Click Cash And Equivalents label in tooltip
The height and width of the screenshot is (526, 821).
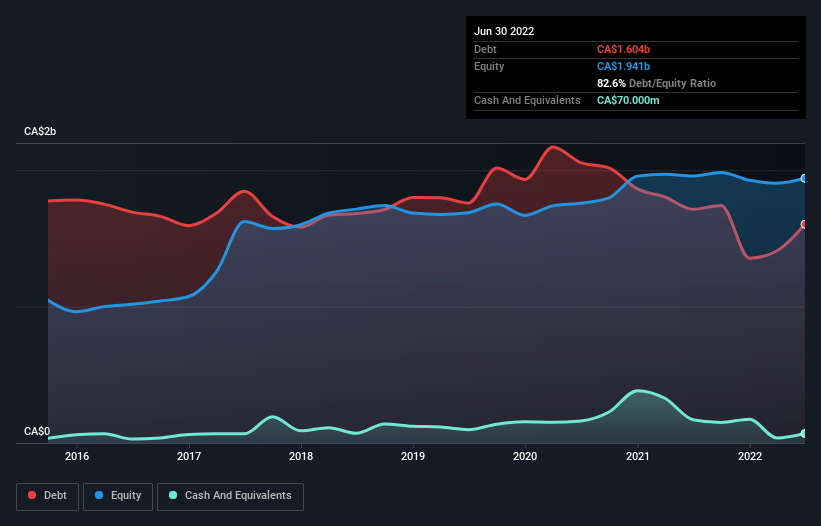point(527,100)
